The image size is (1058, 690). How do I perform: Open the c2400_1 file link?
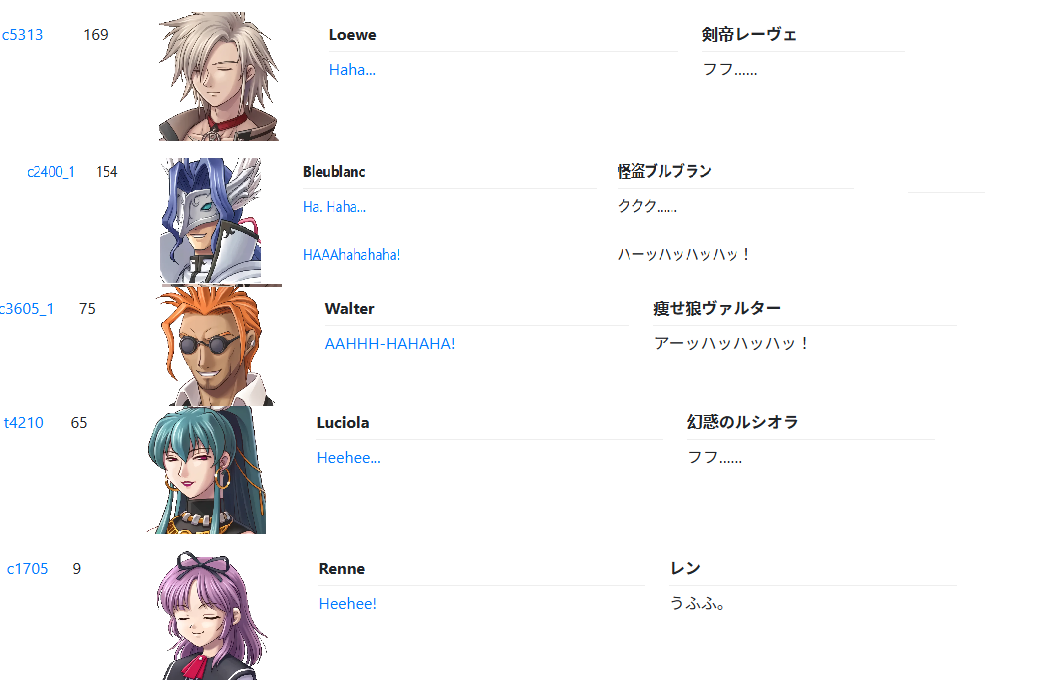tap(51, 172)
